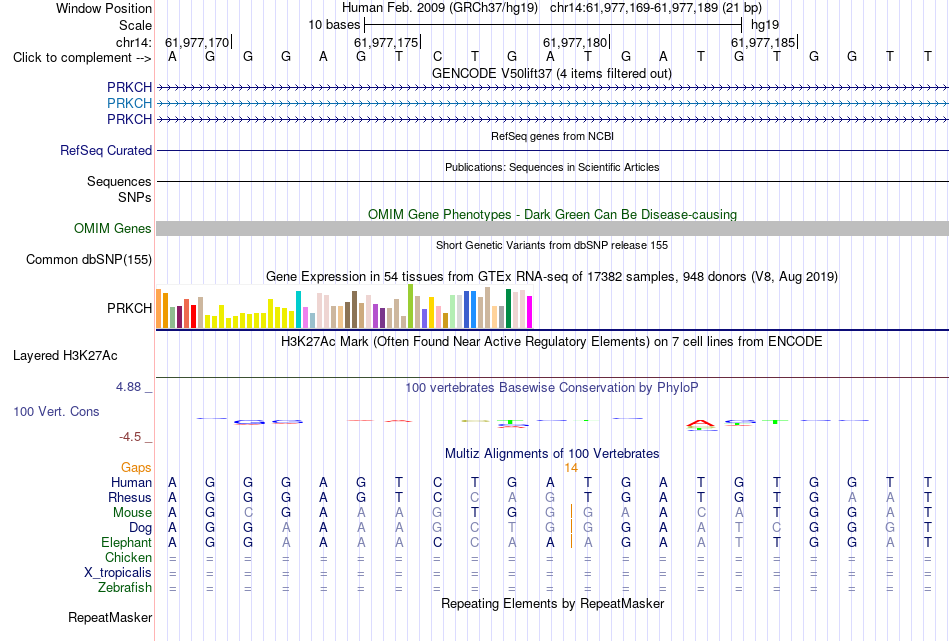Click 'RefSeq genes from NCBI' title
Screen dimensions: 950x641
[552, 136]
